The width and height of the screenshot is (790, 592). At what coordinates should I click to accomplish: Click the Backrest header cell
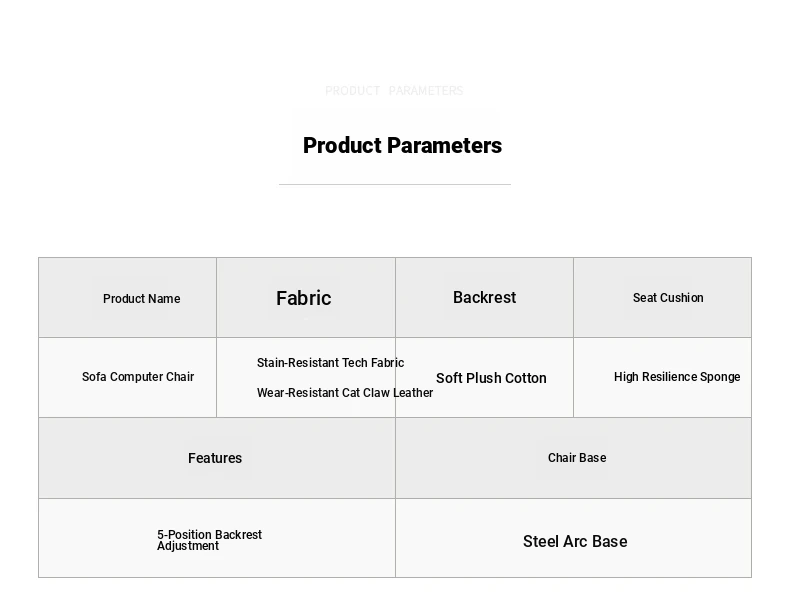point(484,297)
